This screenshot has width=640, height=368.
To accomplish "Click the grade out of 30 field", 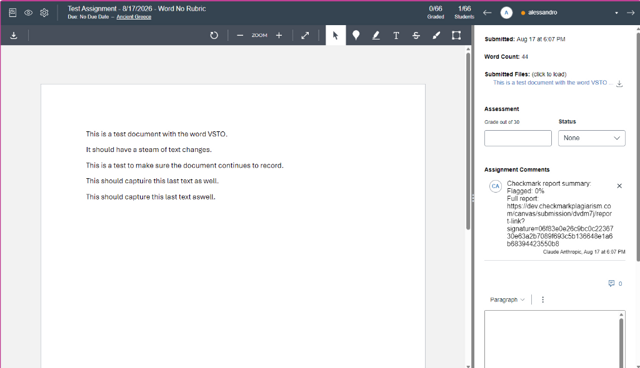I will coord(518,138).
